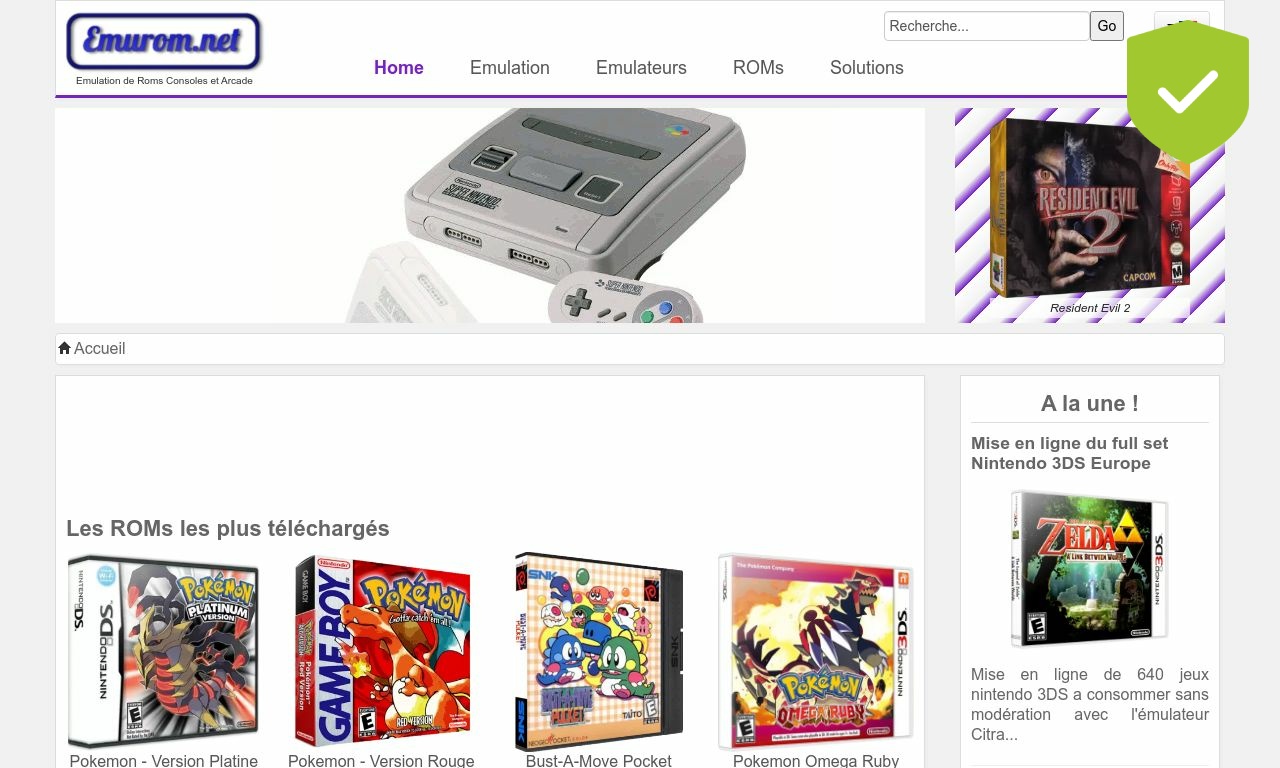The width and height of the screenshot is (1280, 768).
Task: Open the Emulateurs menu
Action: click(x=641, y=68)
